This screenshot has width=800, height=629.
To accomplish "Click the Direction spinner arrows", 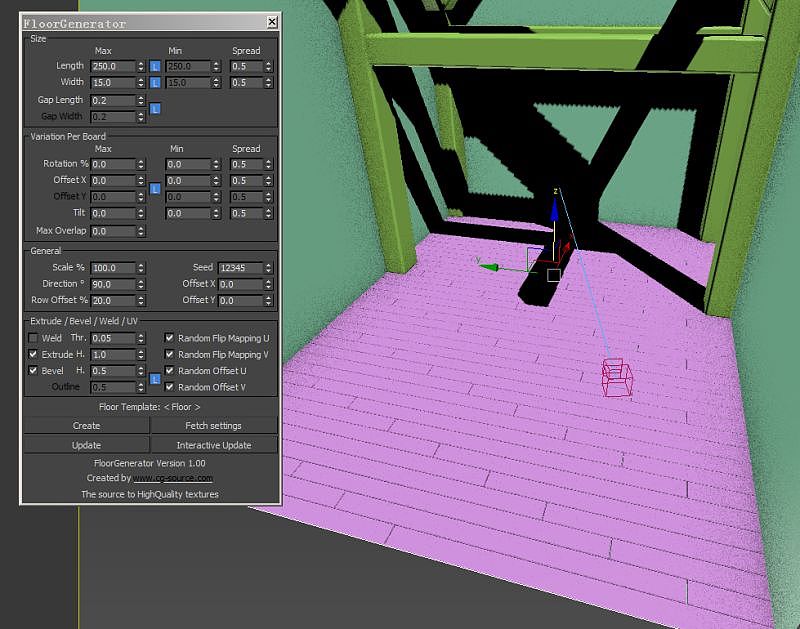I will [141, 284].
